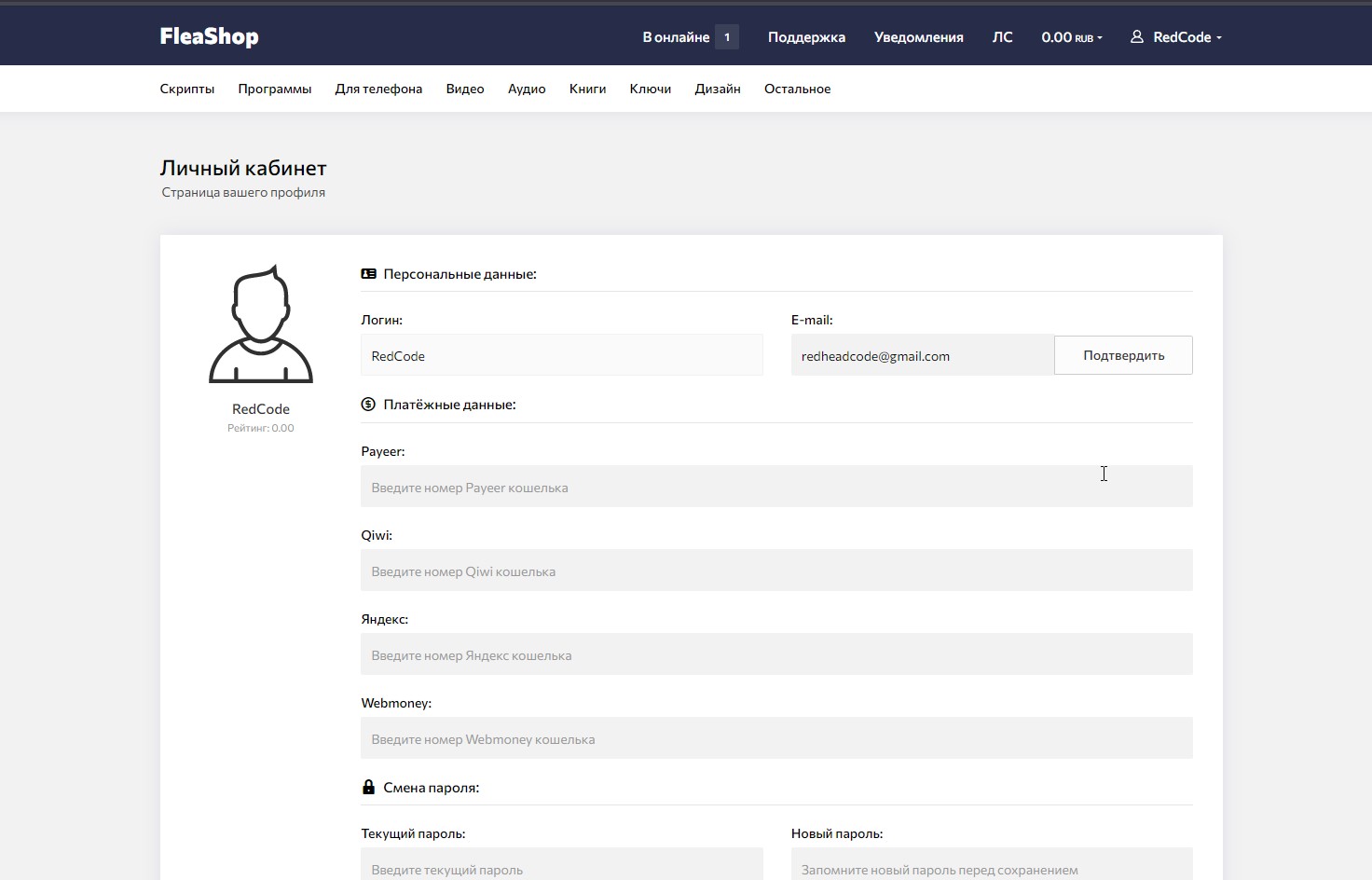This screenshot has width=1372, height=880.
Task: Go to the Программы category
Action: click(x=275, y=89)
